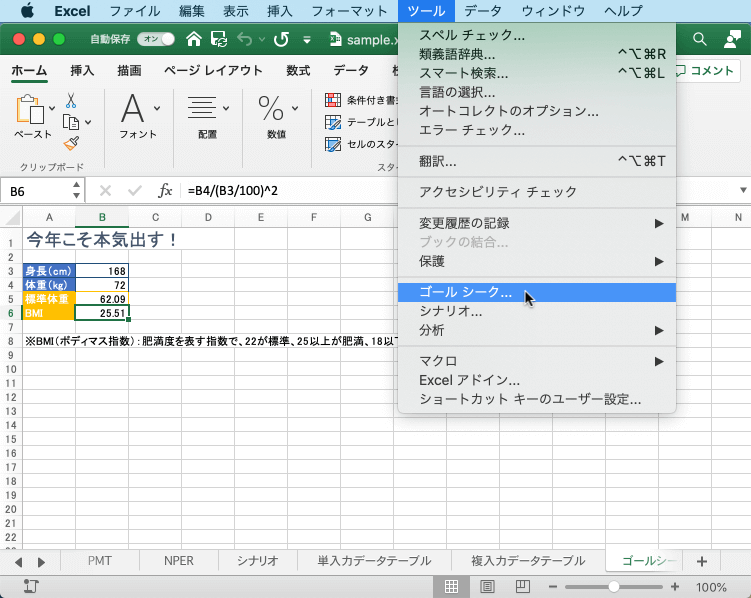Choose スペル チェック... from menu
751x598 pixels.
(x=536, y=35)
